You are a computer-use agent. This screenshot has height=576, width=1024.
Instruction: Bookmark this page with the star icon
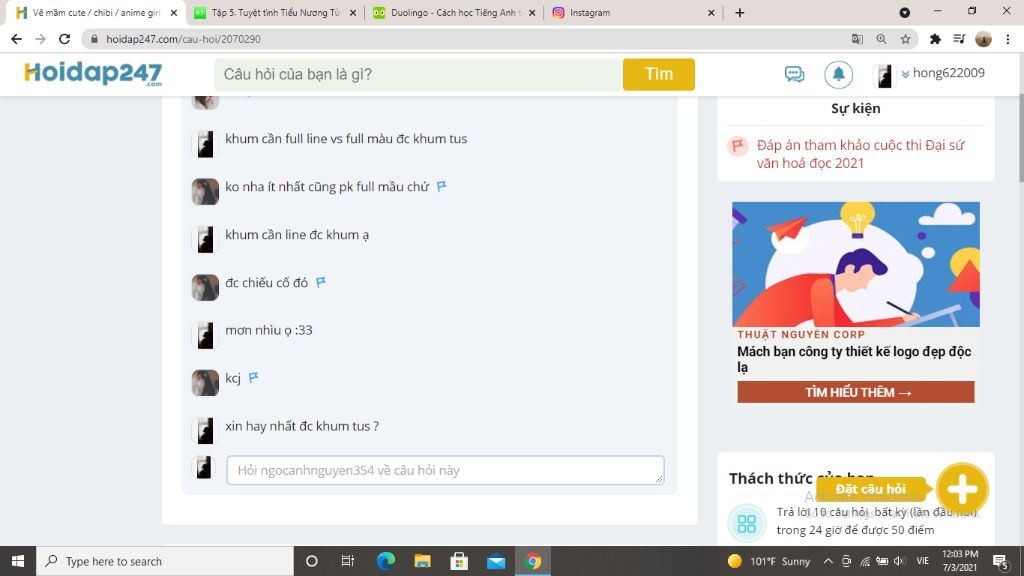[x=906, y=39]
